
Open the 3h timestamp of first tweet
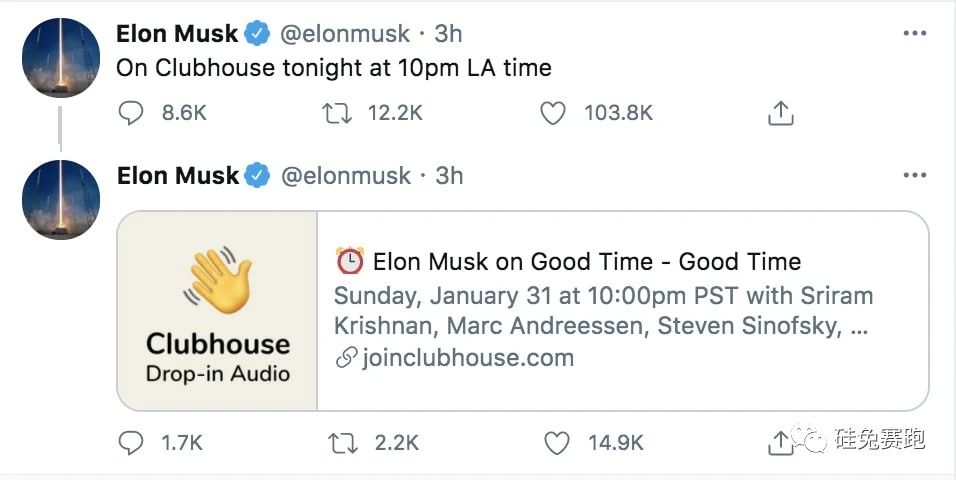(x=449, y=33)
